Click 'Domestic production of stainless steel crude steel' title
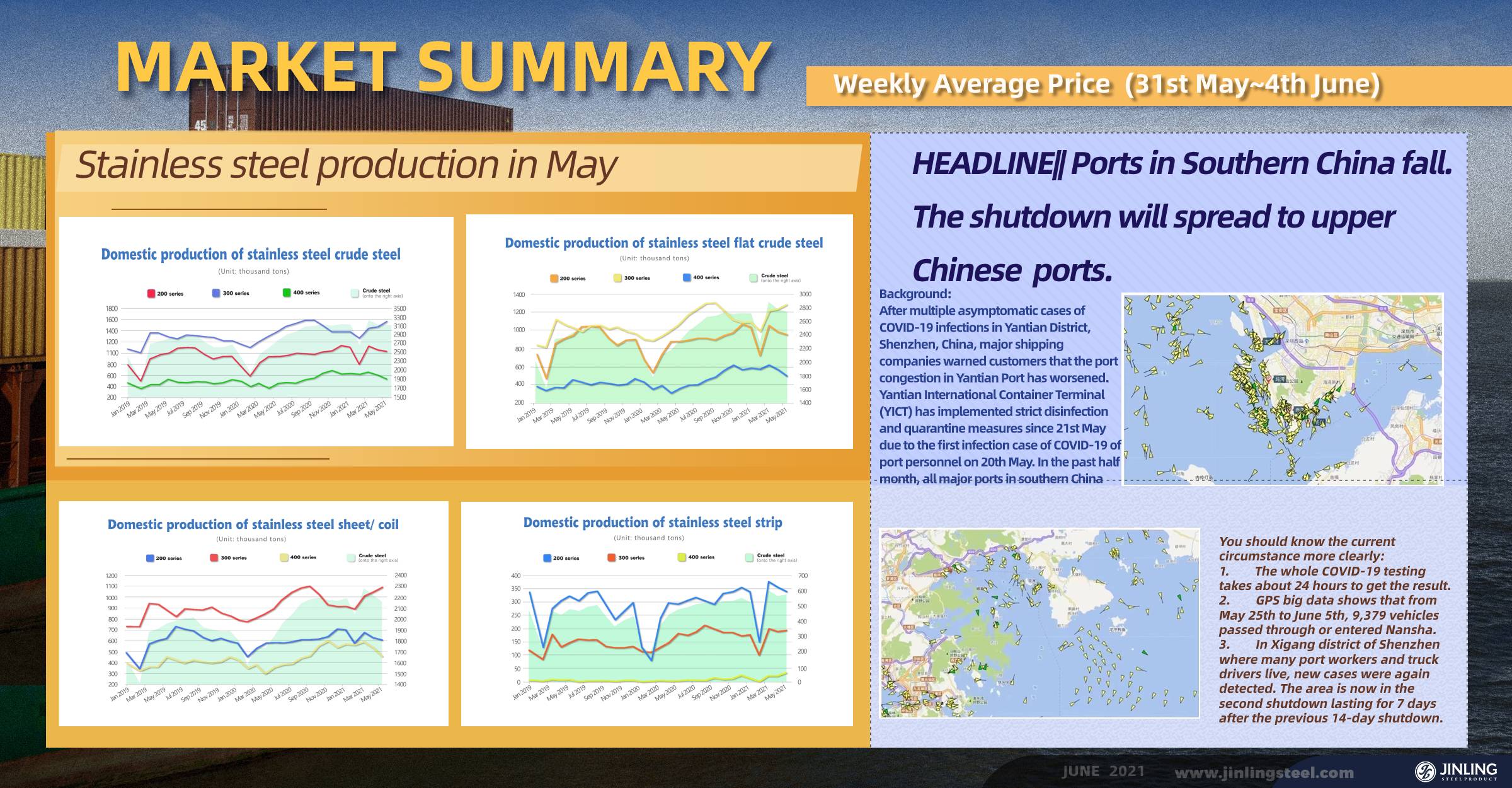The height and width of the screenshot is (788, 1512). 251,254
